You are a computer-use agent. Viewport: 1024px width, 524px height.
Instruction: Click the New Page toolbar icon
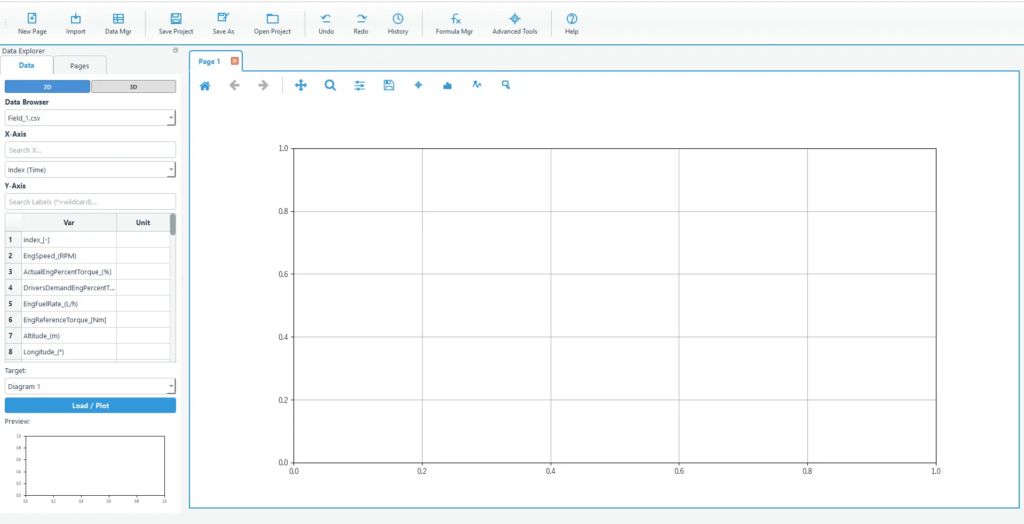[32, 23]
